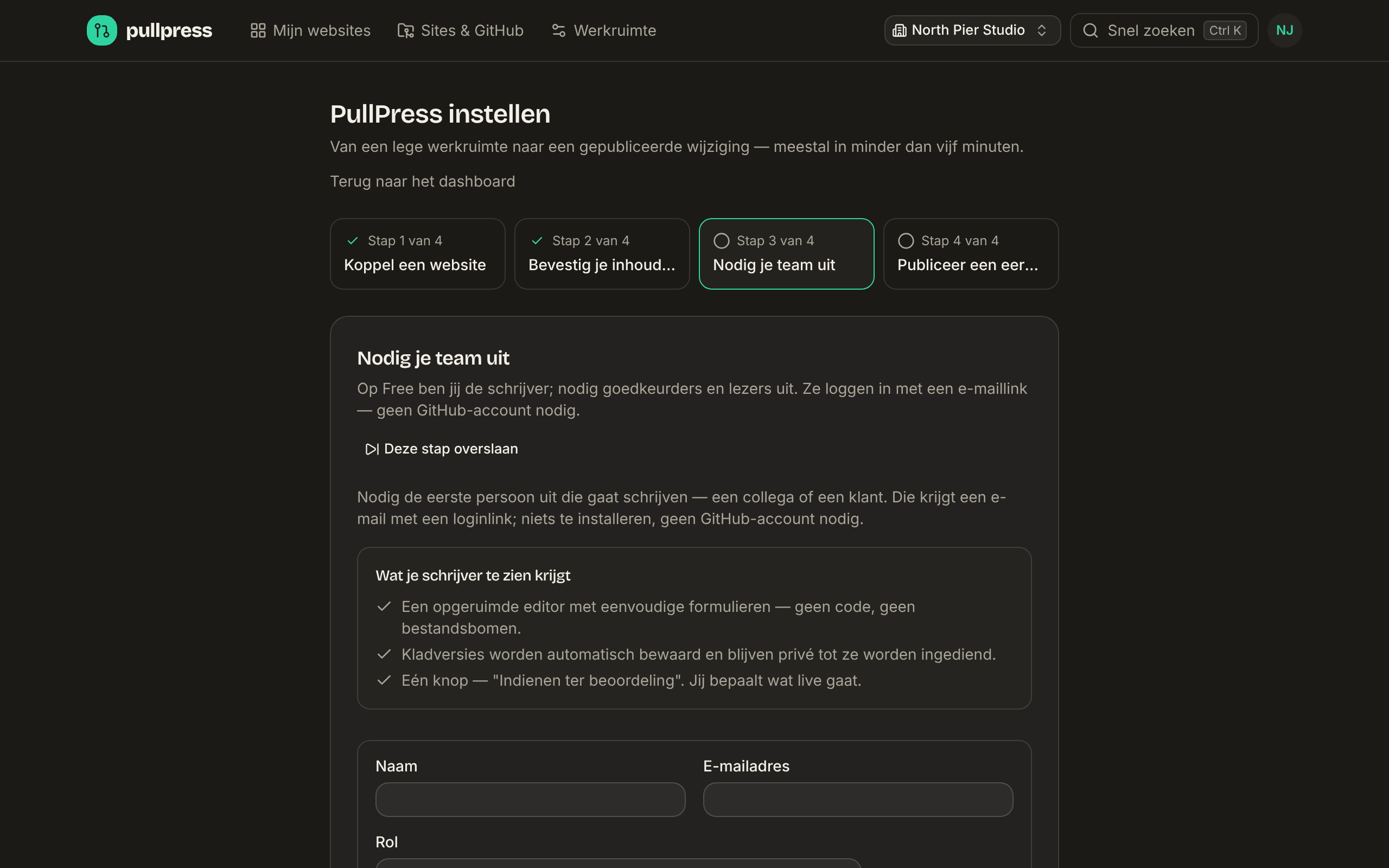Click the green checkmark on Stap 2 van 4
Screen dimensions: 1389x868
pyautogui.click(x=537, y=240)
